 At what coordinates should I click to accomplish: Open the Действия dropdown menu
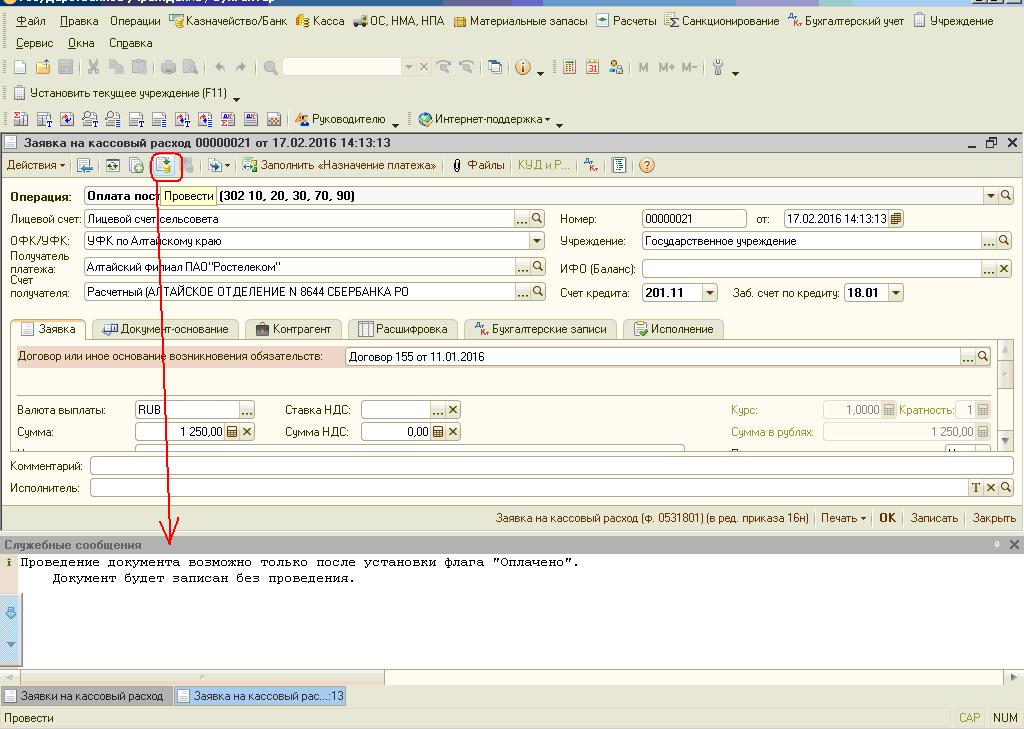point(36,165)
